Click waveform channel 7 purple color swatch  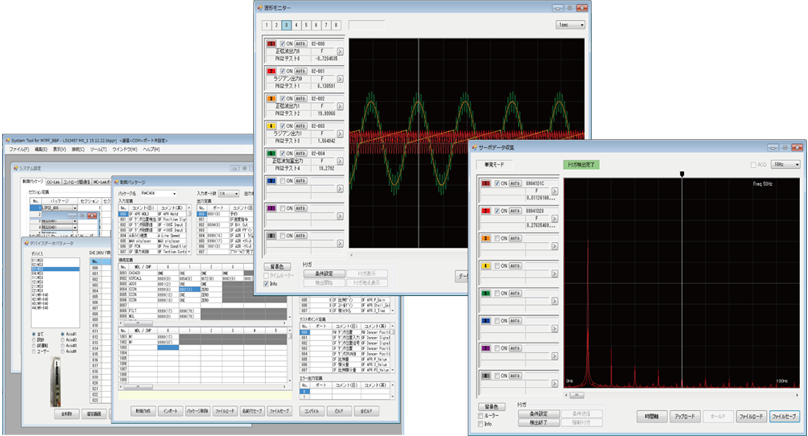coord(271,208)
